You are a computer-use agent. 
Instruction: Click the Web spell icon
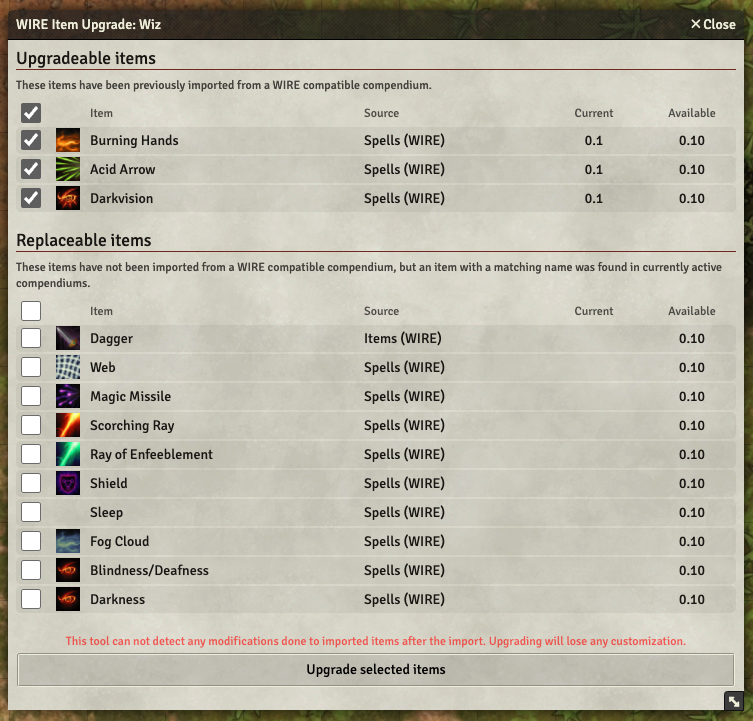(68, 367)
